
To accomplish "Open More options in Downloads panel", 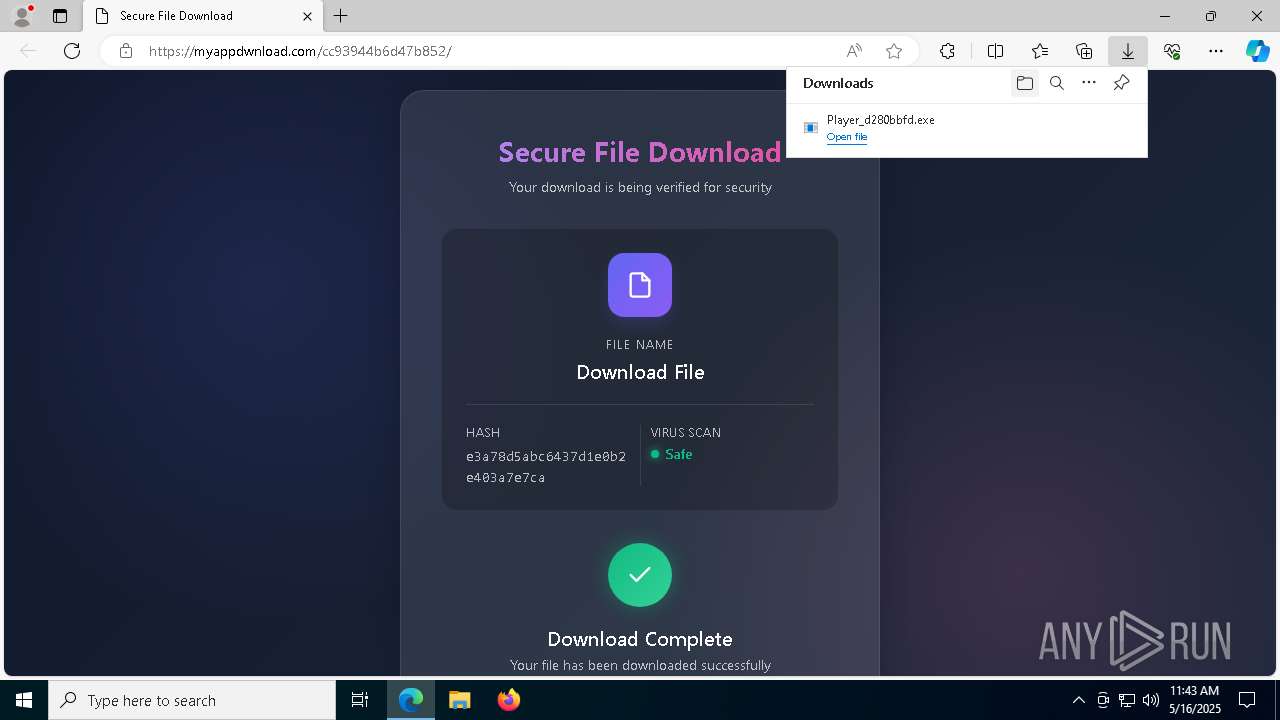I will click(x=1089, y=83).
